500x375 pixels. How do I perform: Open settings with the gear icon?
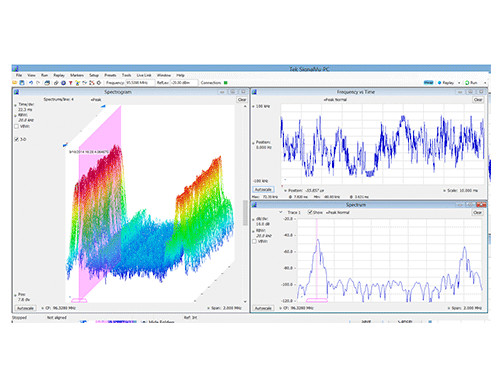click(x=99, y=83)
